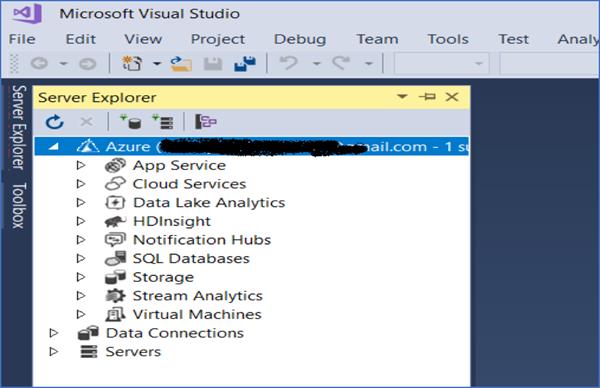Viewport: 600px width, 388px height.
Task: Click the Save single-disk icon
Action: (x=213, y=63)
